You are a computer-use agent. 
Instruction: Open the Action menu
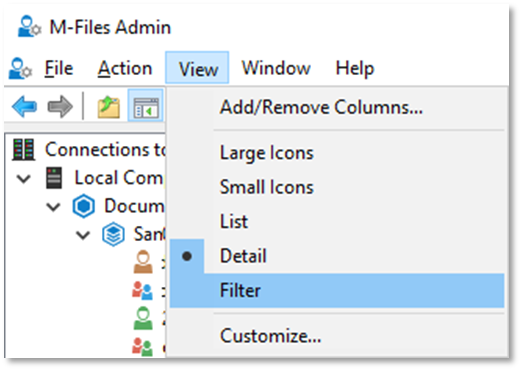point(125,68)
